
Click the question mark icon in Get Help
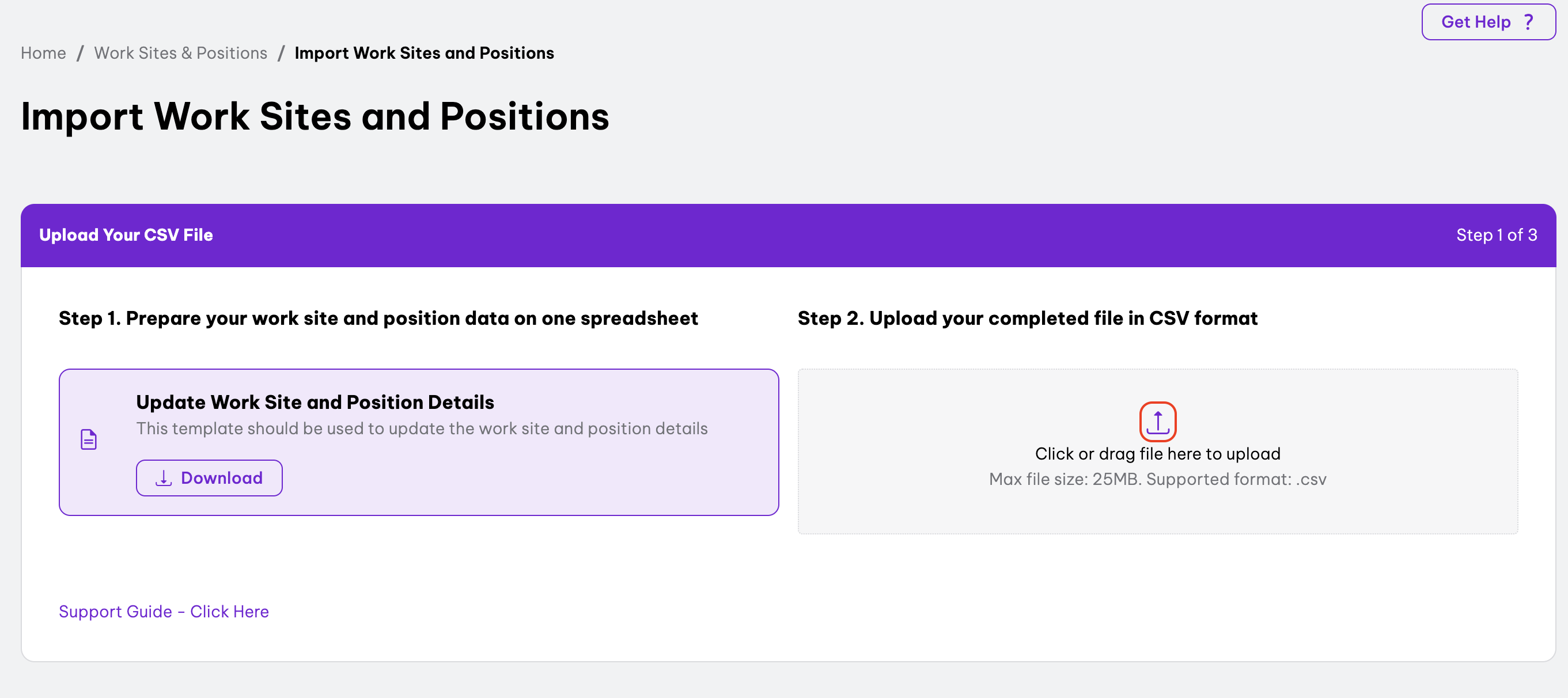pyautogui.click(x=1528, y=22)
